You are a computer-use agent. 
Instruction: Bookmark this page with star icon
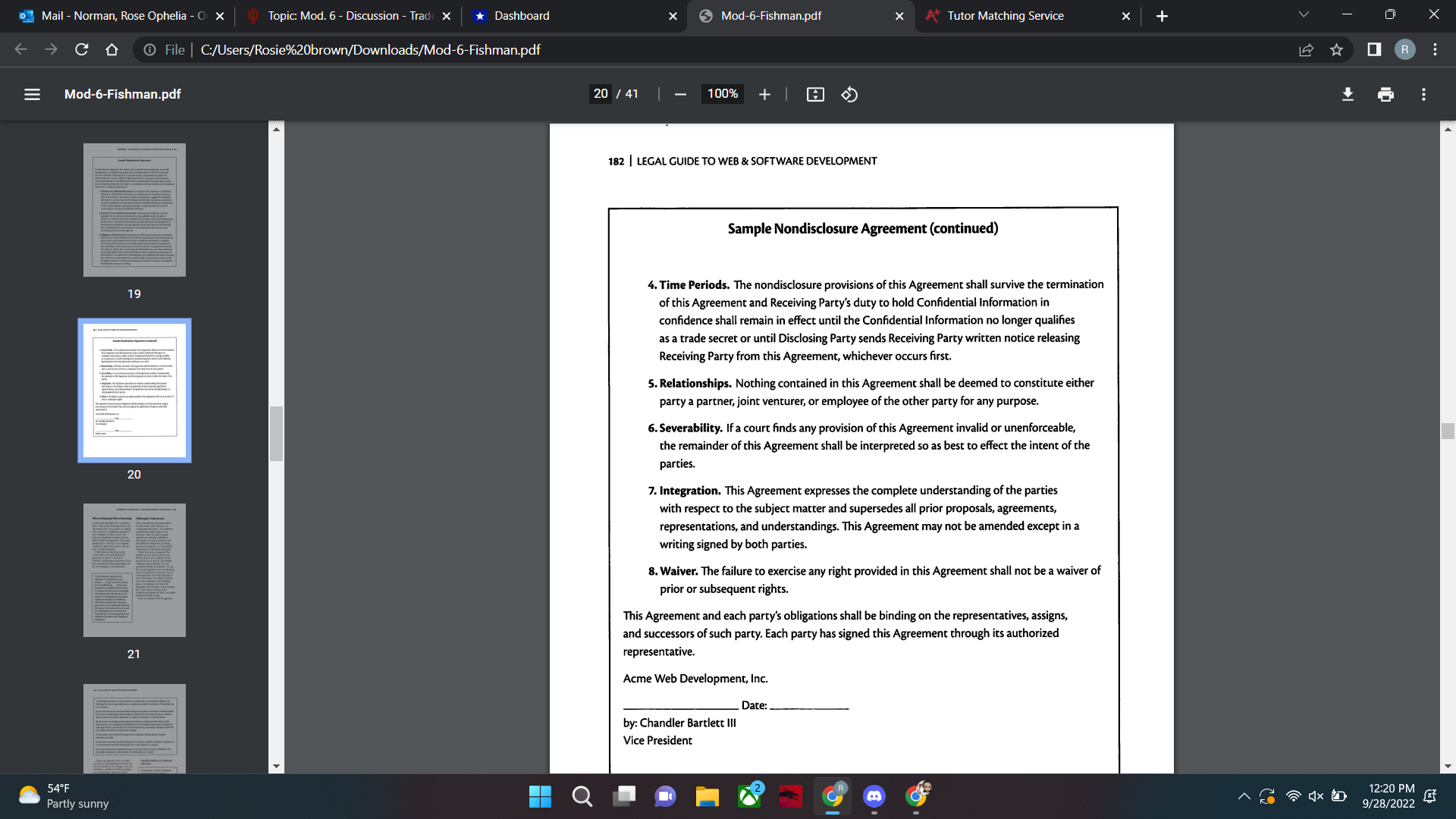[1336, 50]
